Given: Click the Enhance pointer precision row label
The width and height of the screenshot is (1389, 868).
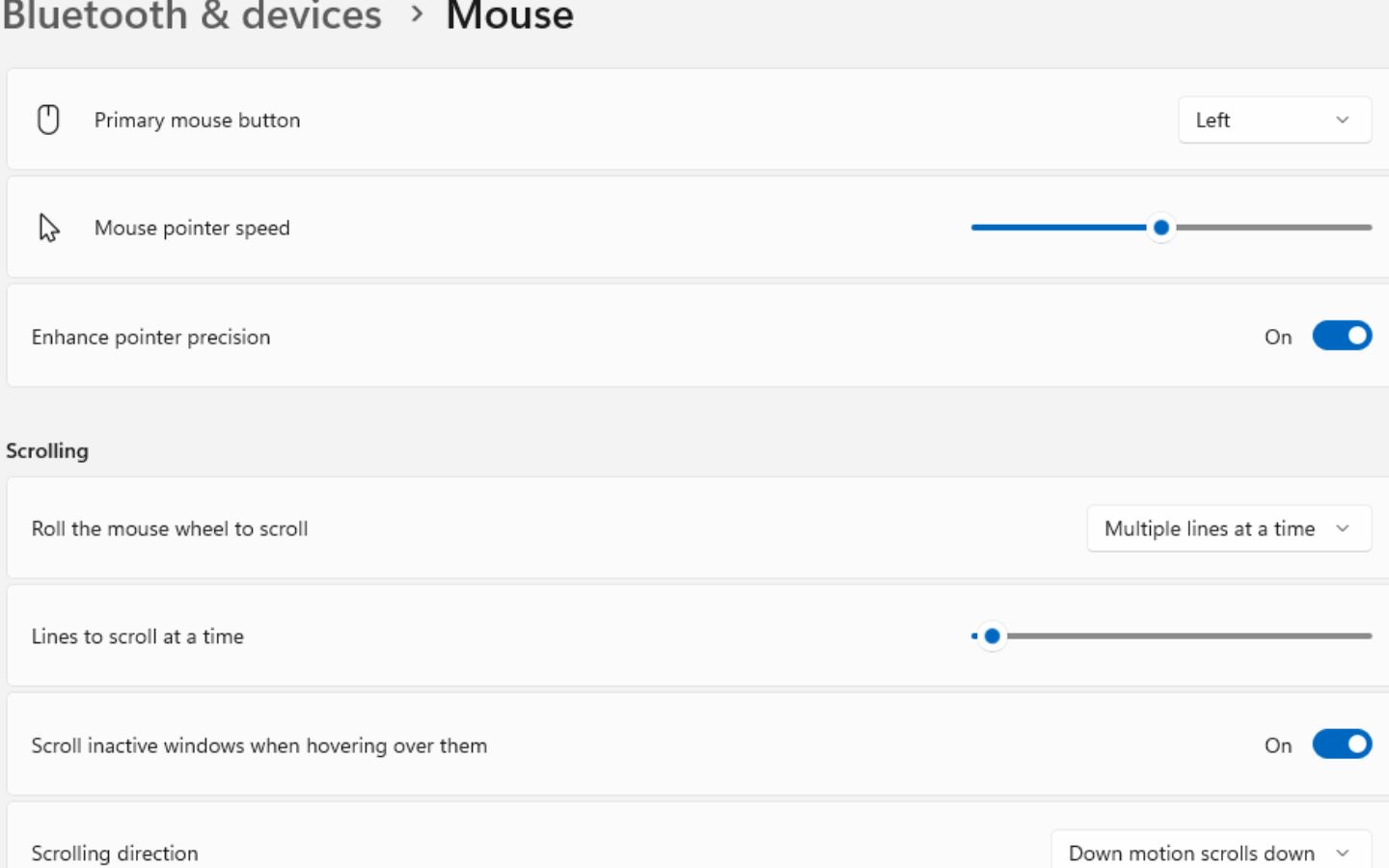Looking at the screenshot, I should click(150, 338).
